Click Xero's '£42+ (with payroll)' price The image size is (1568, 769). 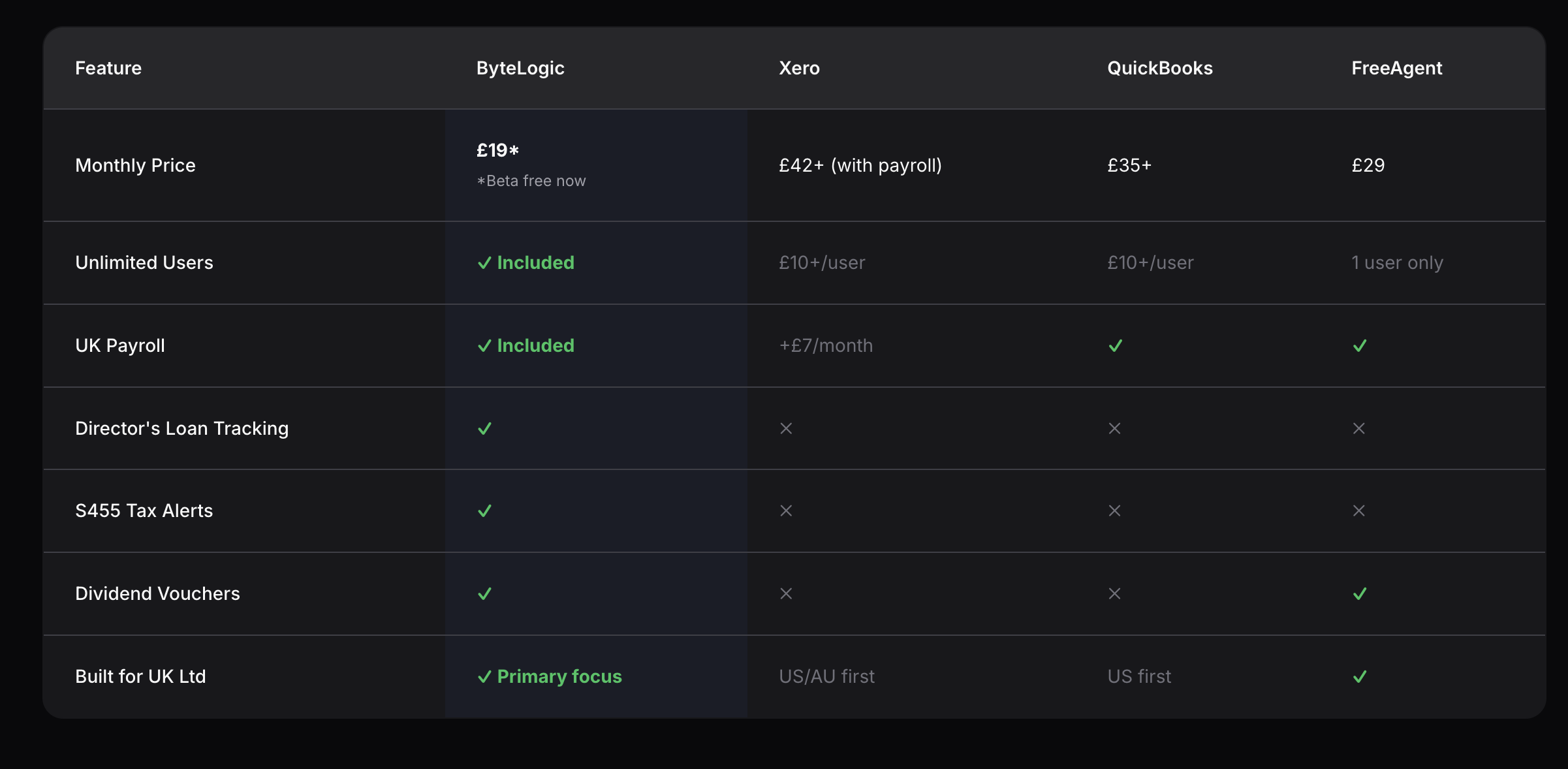tap(860, 165)
